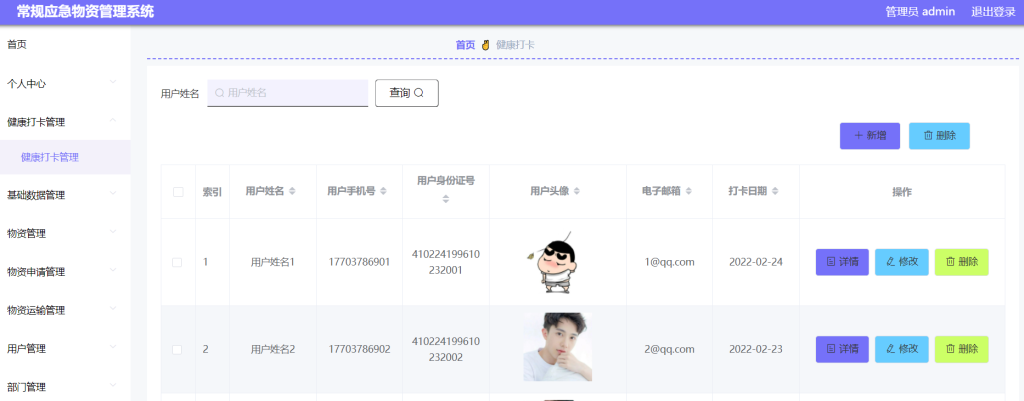Click ID number 410224199610232001
The width and height of the screenshot is (1024, 401).
[x=446, y=261]
